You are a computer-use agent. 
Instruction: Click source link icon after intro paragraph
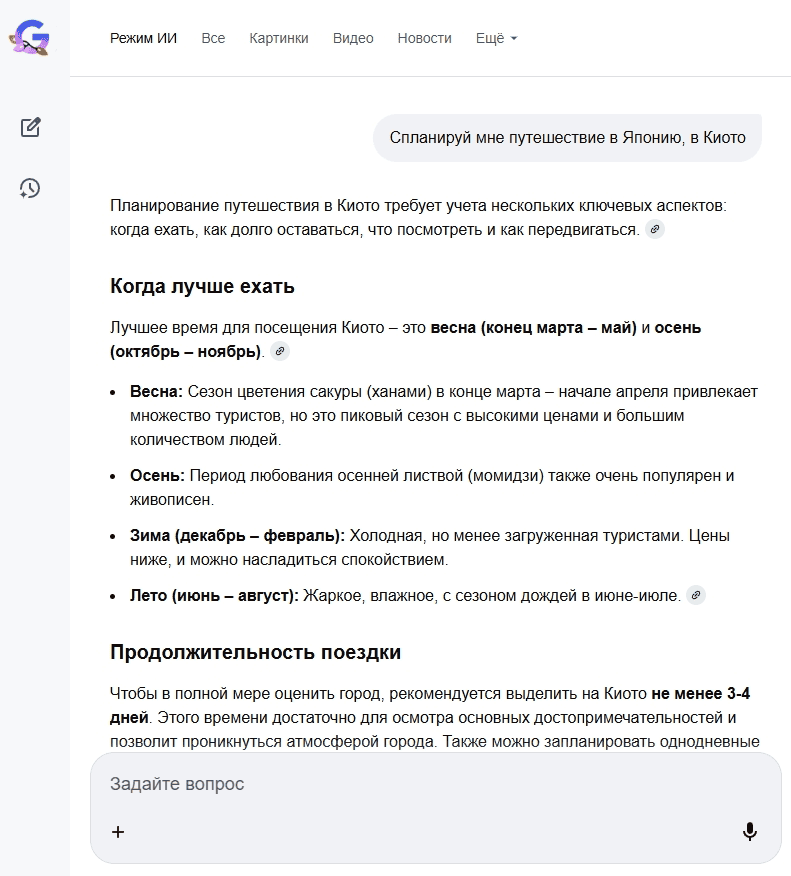click(x=655, y=230)
